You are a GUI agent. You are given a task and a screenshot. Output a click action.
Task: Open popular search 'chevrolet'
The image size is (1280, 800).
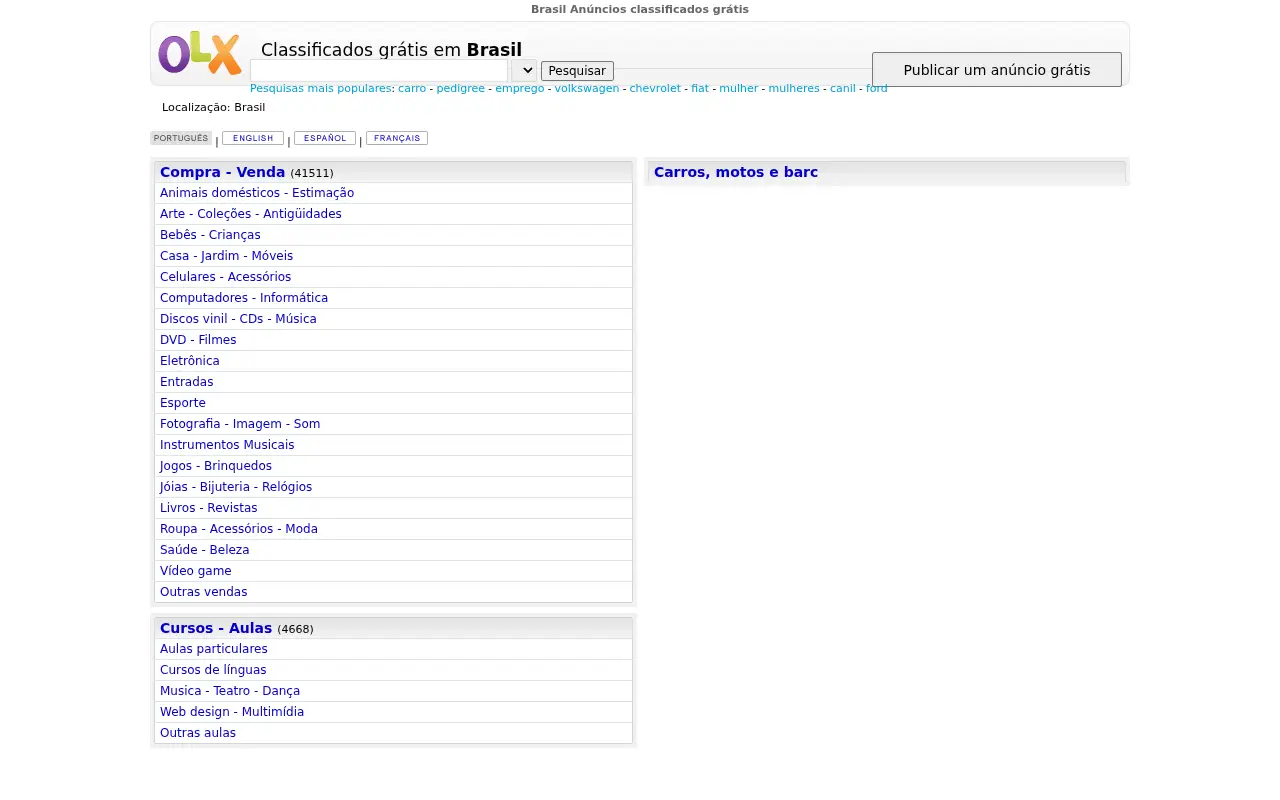(x=655, y=89)
